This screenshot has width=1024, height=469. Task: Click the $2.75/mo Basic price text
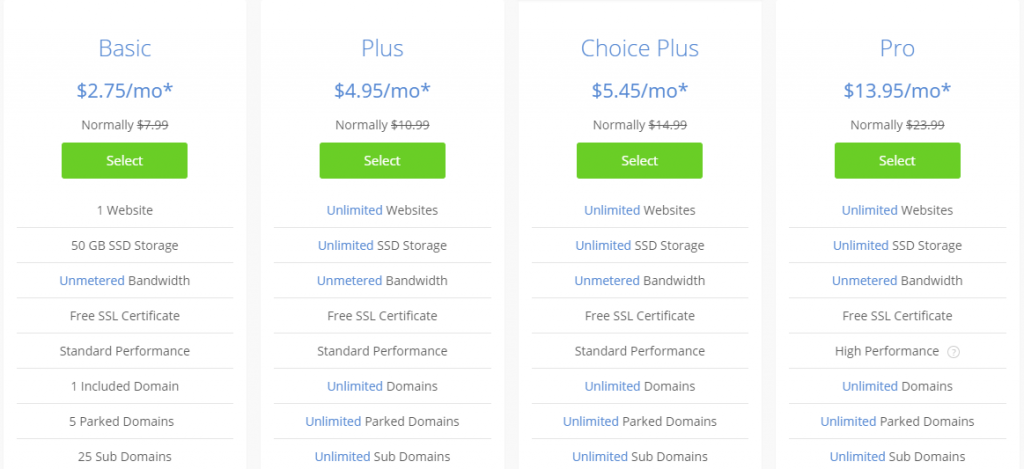pos(124,90)
